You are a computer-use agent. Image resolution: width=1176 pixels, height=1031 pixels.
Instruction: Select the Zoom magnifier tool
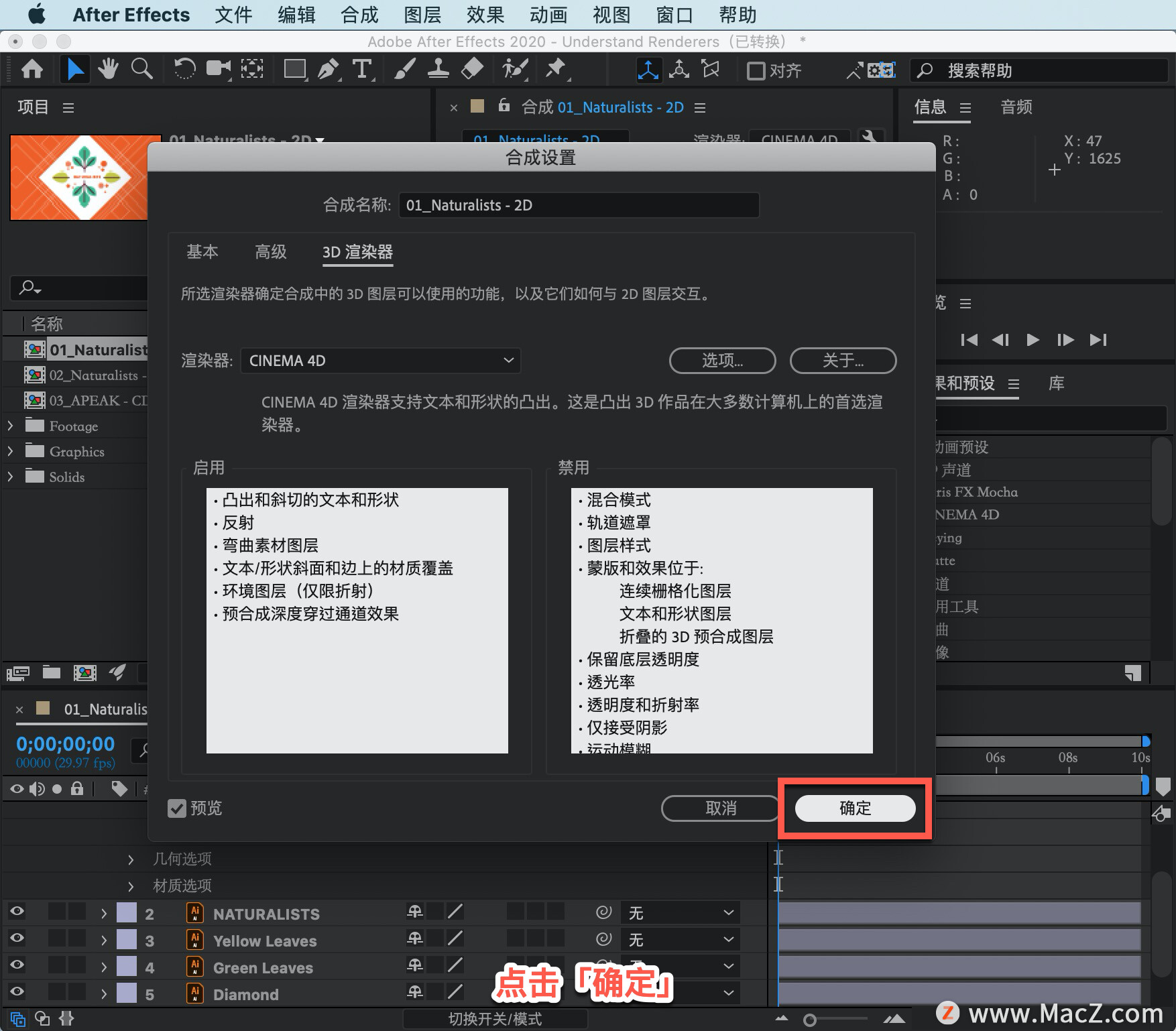coord(141,69)
